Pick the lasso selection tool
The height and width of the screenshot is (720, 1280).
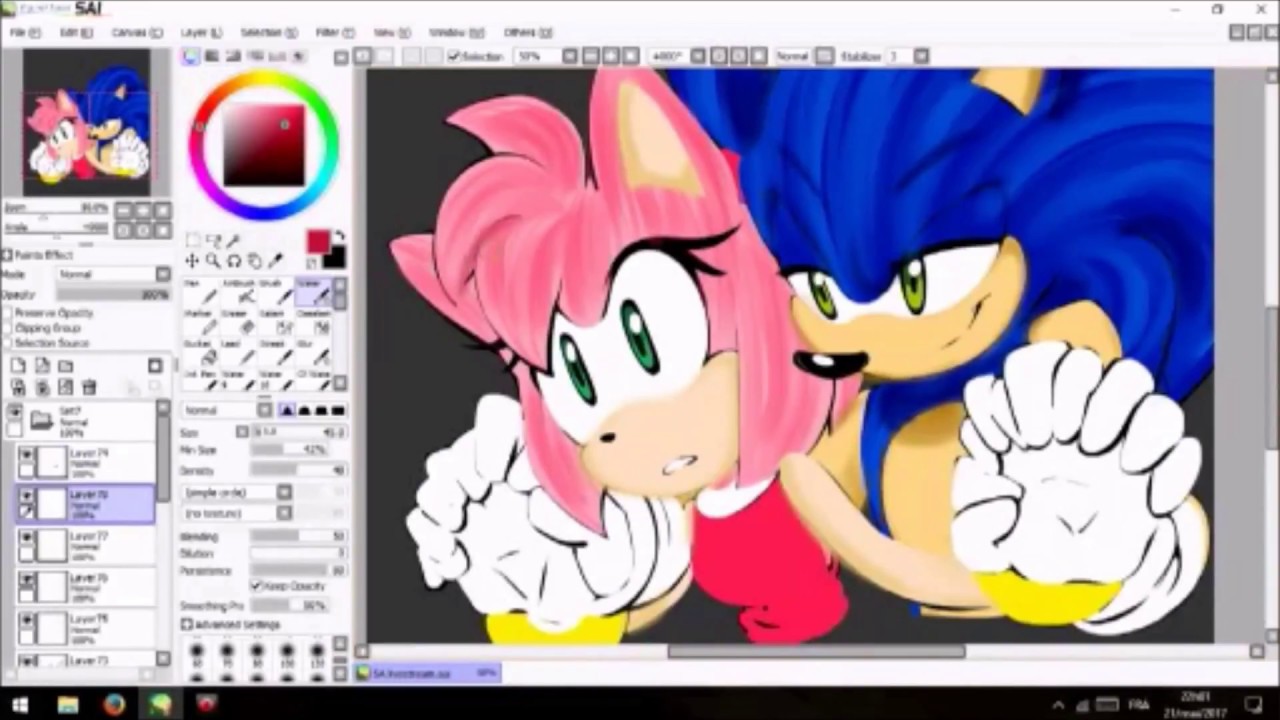pyautogui.click(x=213, y=241)
